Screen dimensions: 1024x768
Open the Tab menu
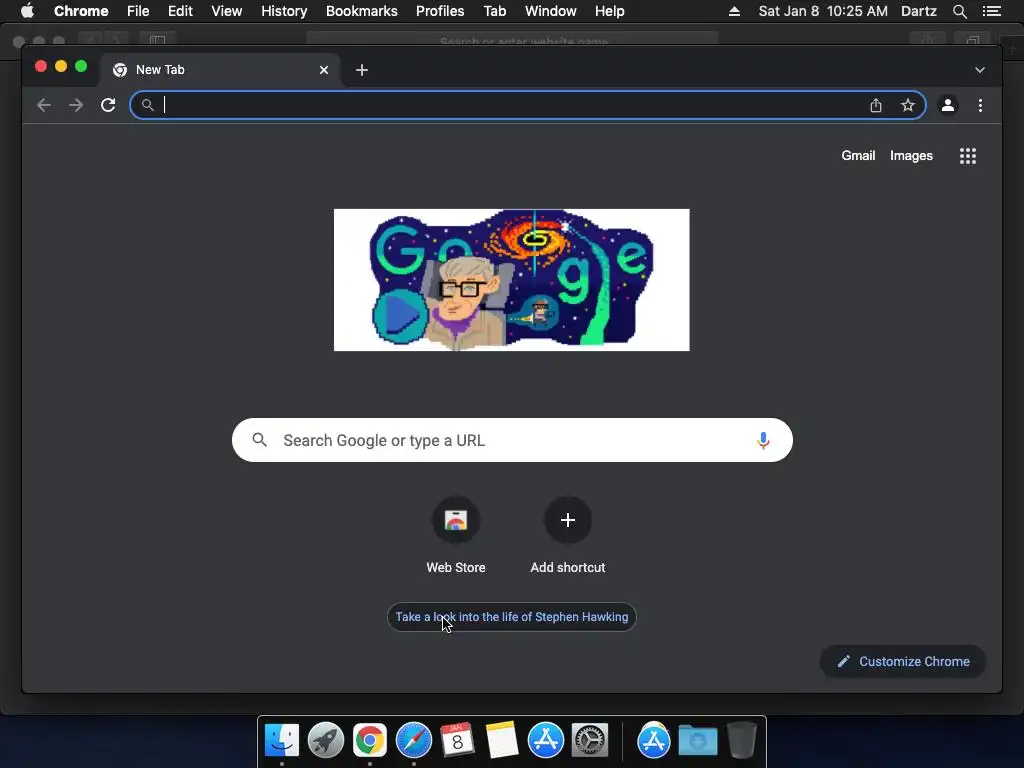tap(494, 11)
